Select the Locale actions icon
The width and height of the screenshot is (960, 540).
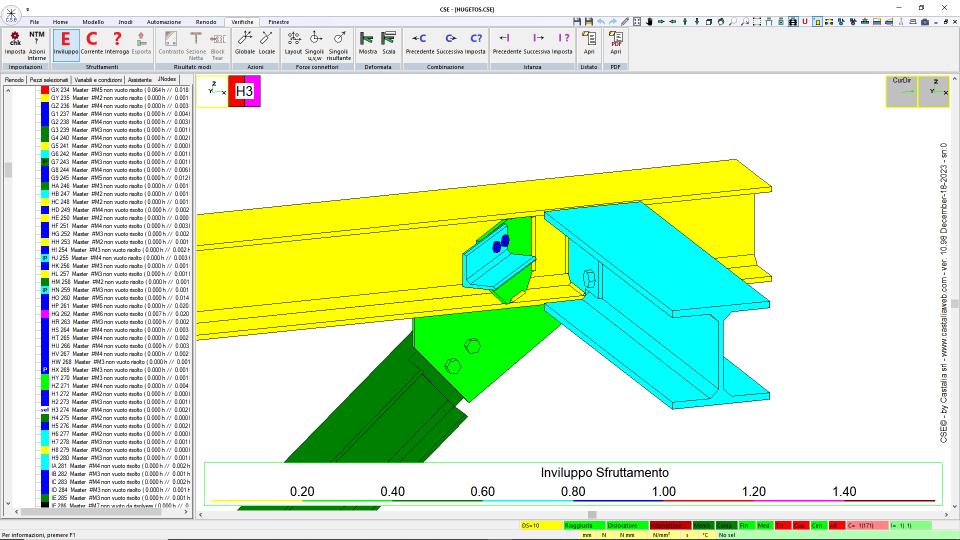266,44
